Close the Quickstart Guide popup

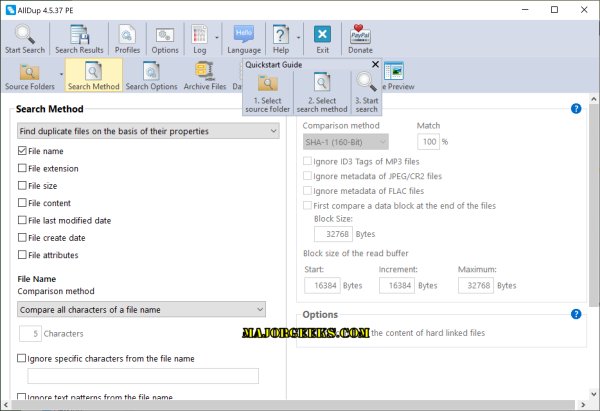375,64
